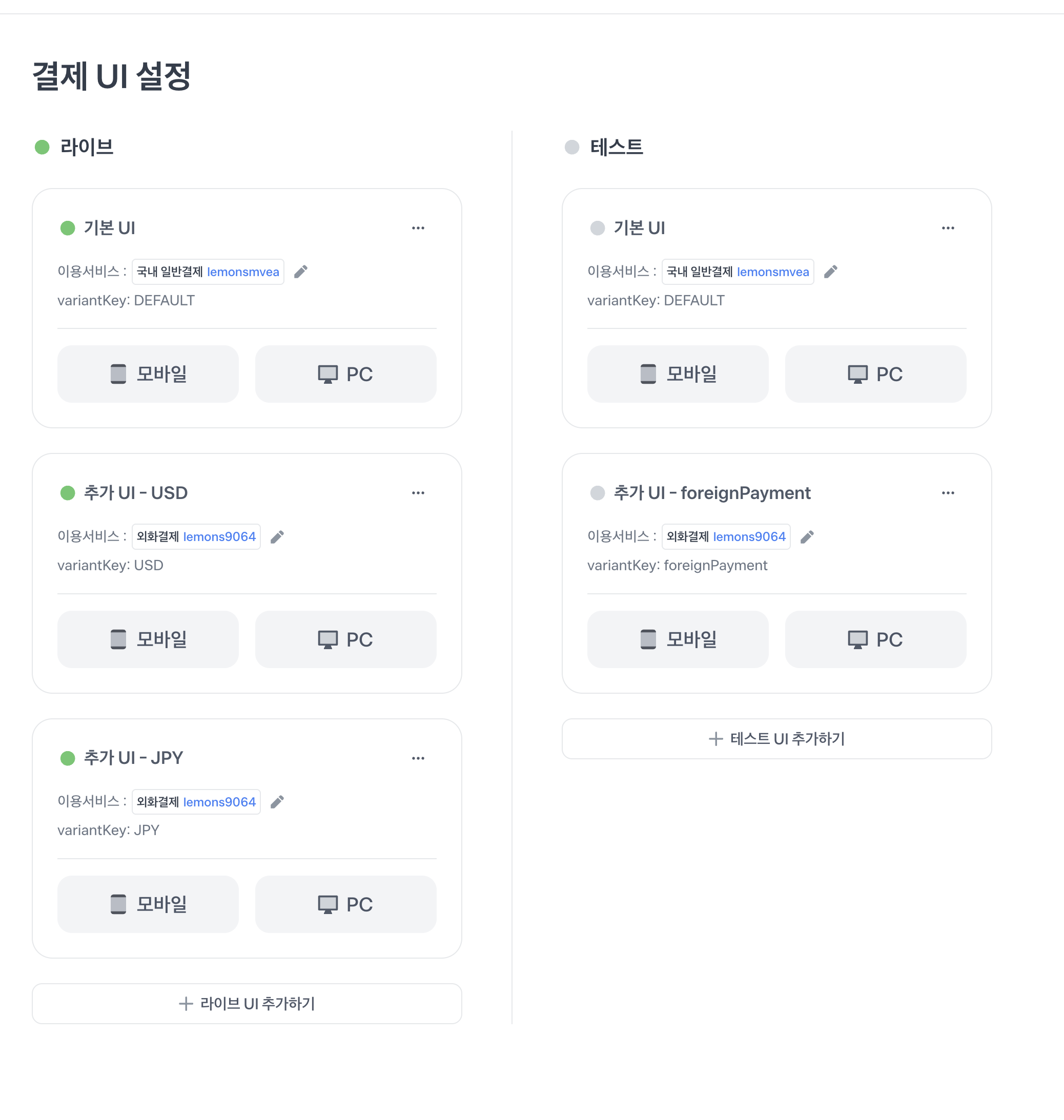This screenshot has width=1064, height=1120.
Task: Click edit pencil in test 기본 UI card
Action: 830,272
